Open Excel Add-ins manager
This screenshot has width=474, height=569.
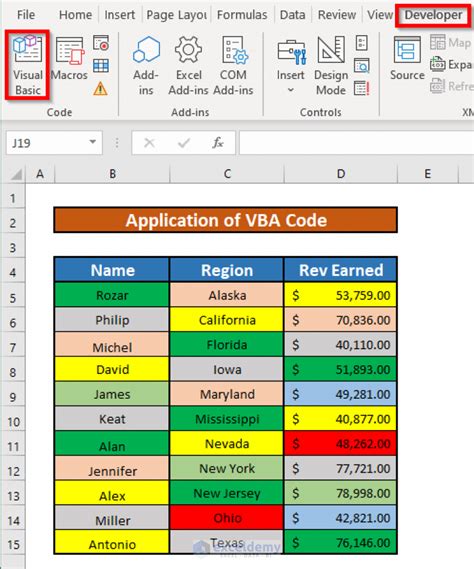pyautogui.click(x=188, y=65)
